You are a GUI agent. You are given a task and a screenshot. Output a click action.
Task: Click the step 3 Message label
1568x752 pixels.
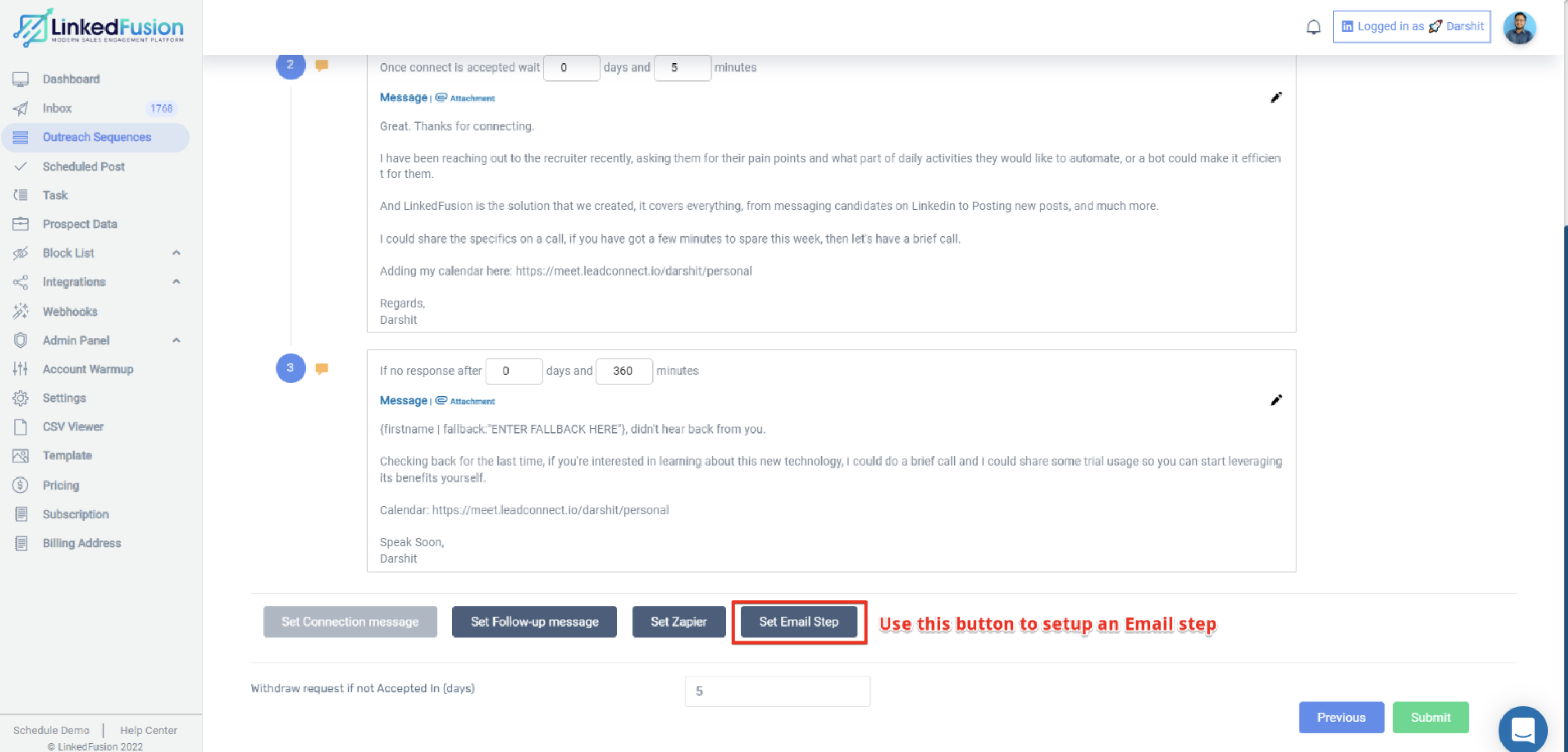tap(404, 401)
